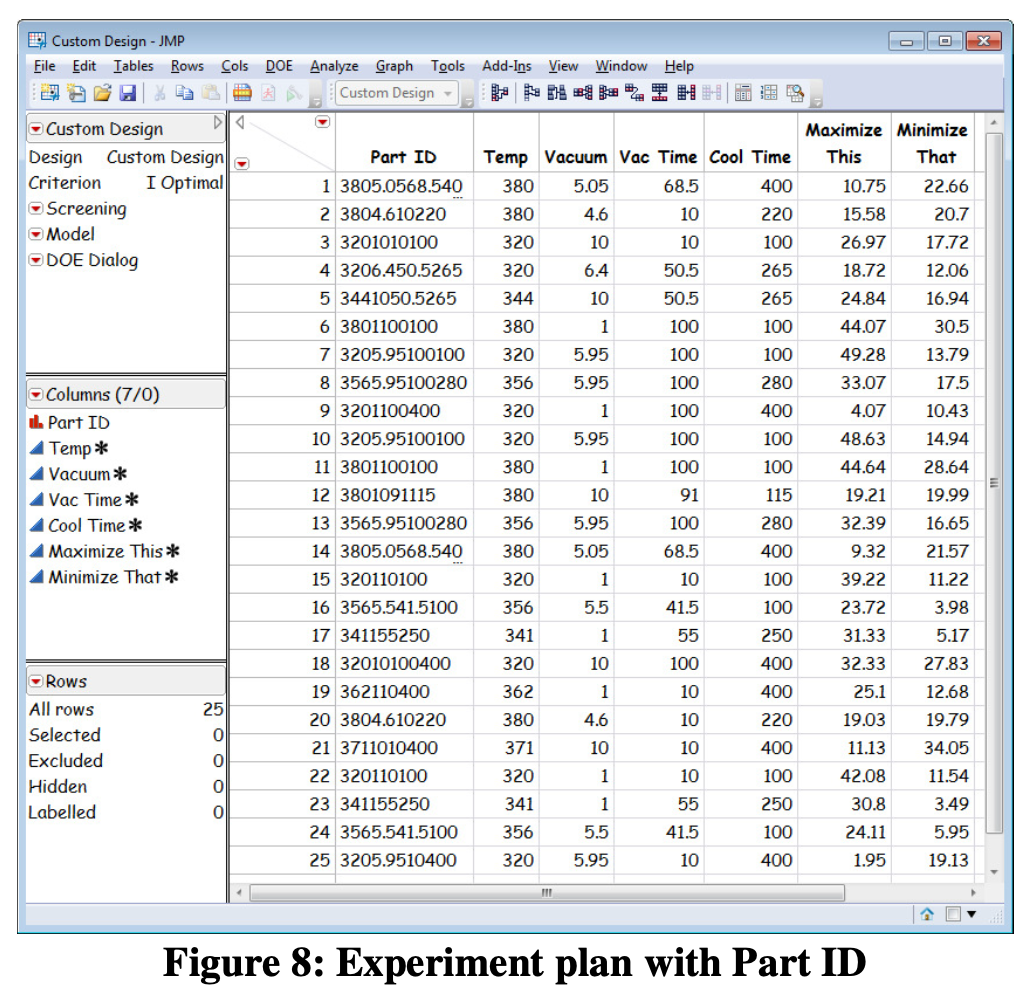Click the home icon in the status bar

pos(927,914)
